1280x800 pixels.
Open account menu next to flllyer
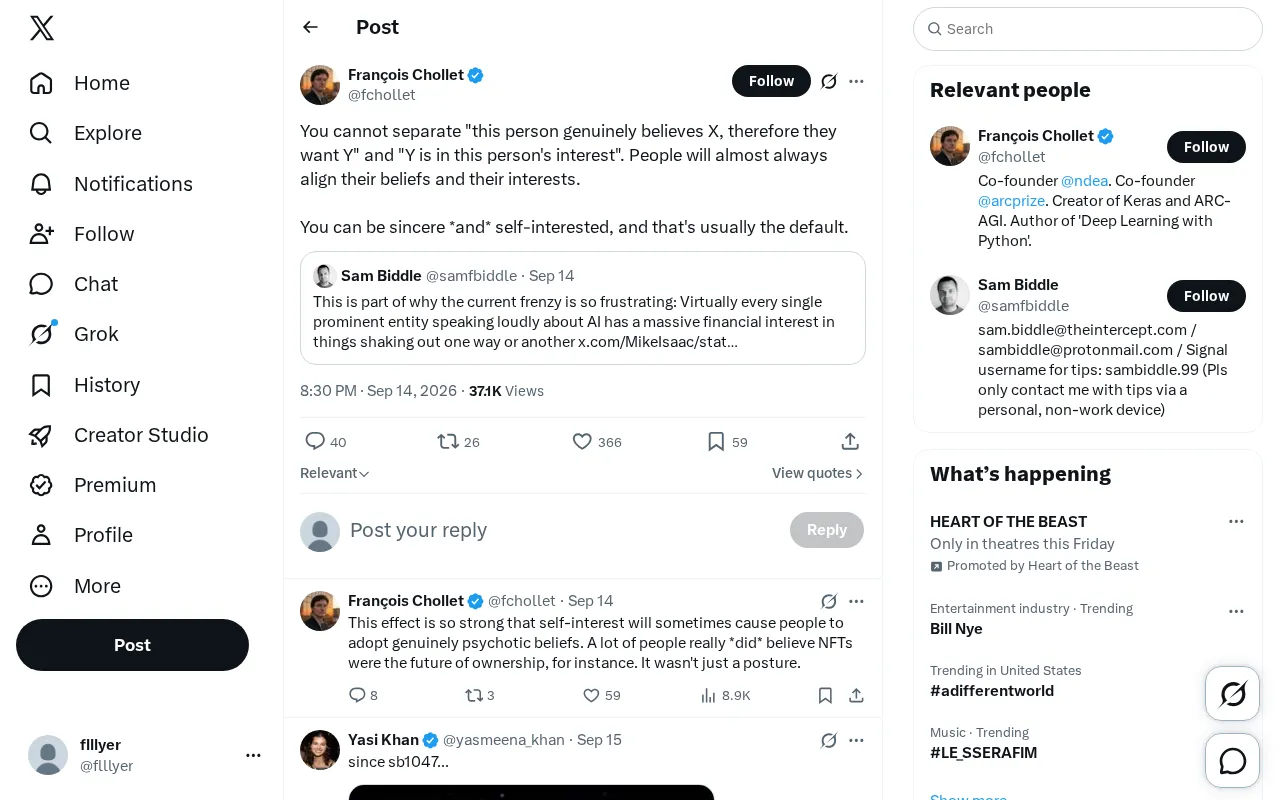pos(253,755)
